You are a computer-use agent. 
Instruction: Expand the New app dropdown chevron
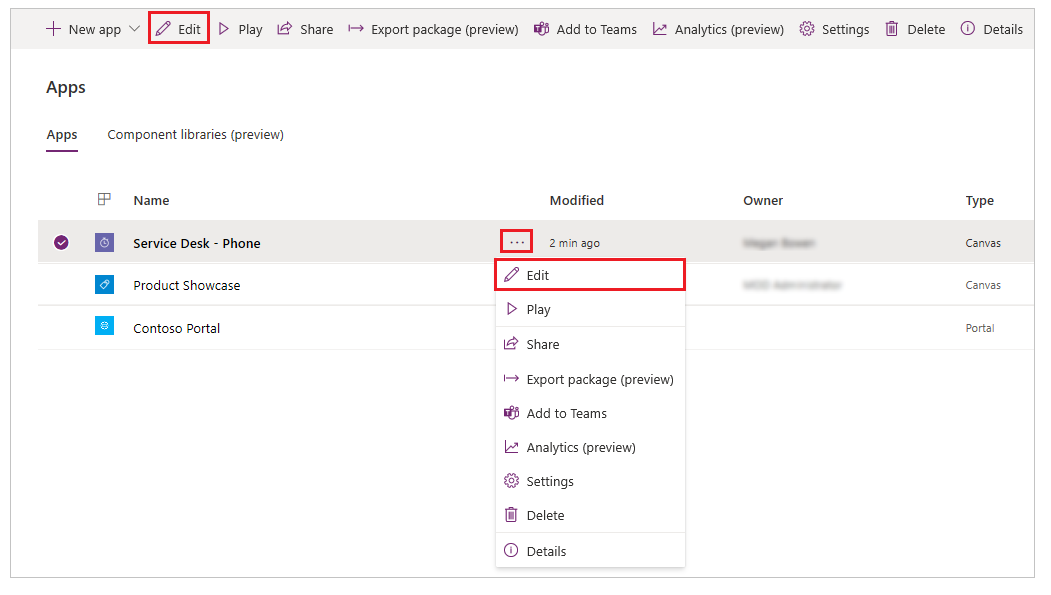click(x=135, y=29)
